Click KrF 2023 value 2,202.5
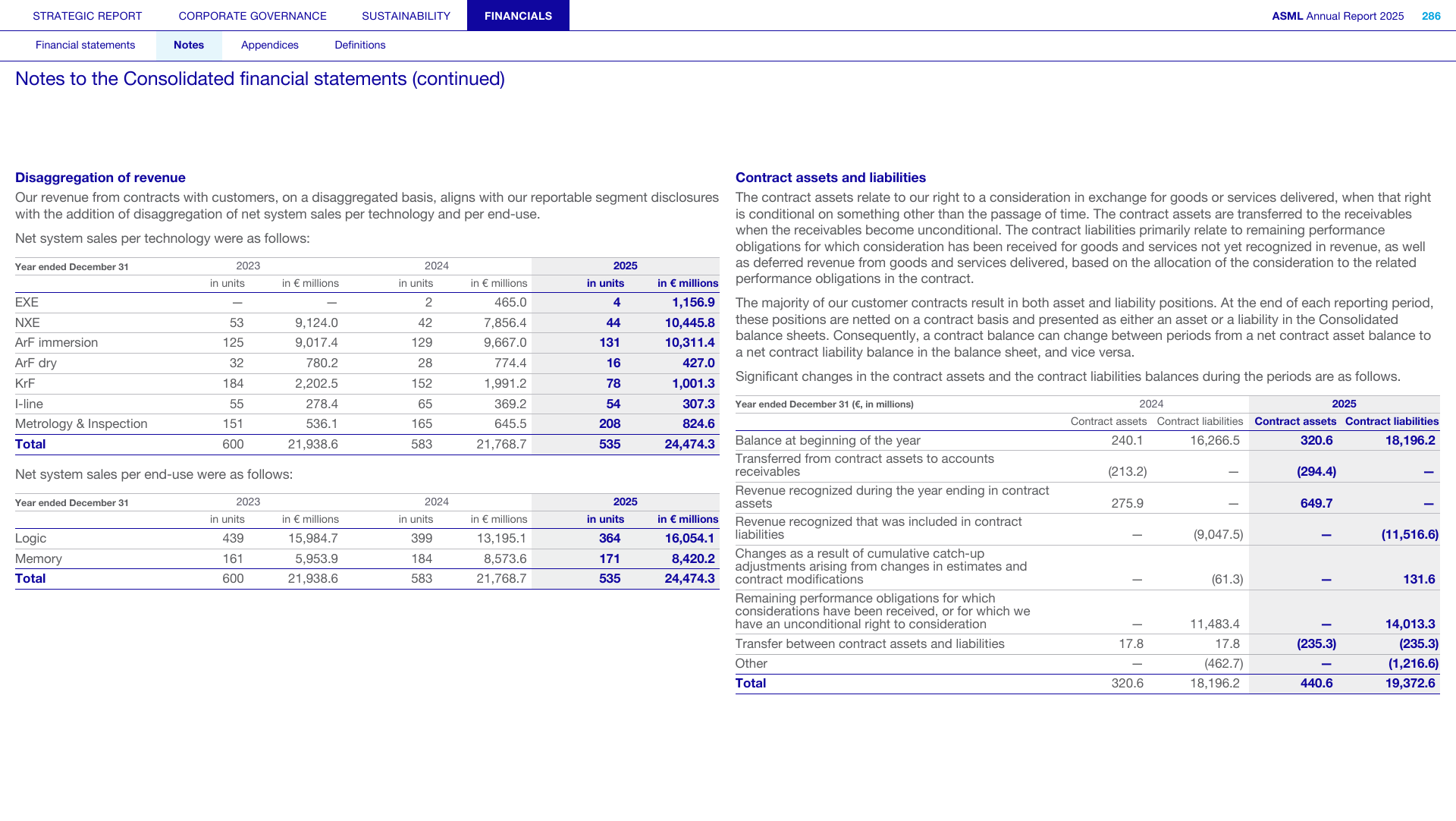This screenshot has width=1456, height=821. [316, 384]
